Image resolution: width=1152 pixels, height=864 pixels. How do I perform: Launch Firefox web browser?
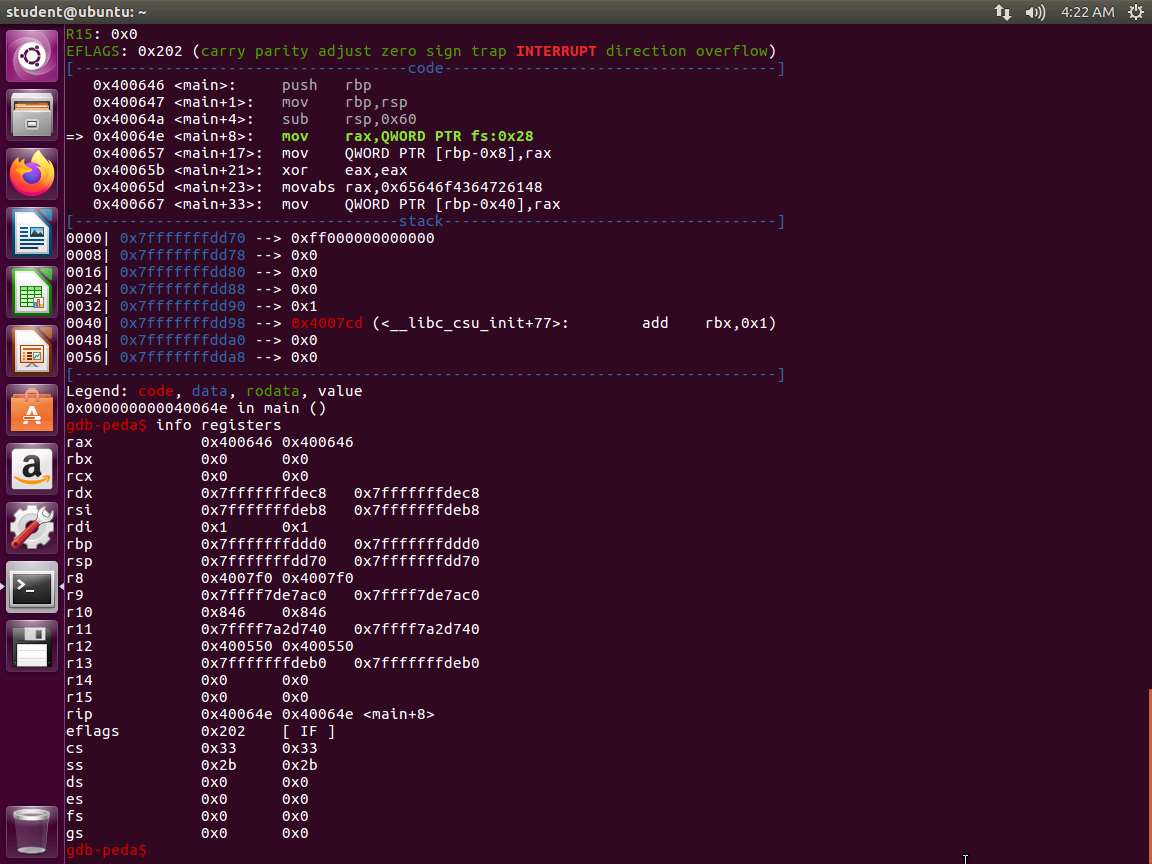pyautogui.click(x=32, y=175)
